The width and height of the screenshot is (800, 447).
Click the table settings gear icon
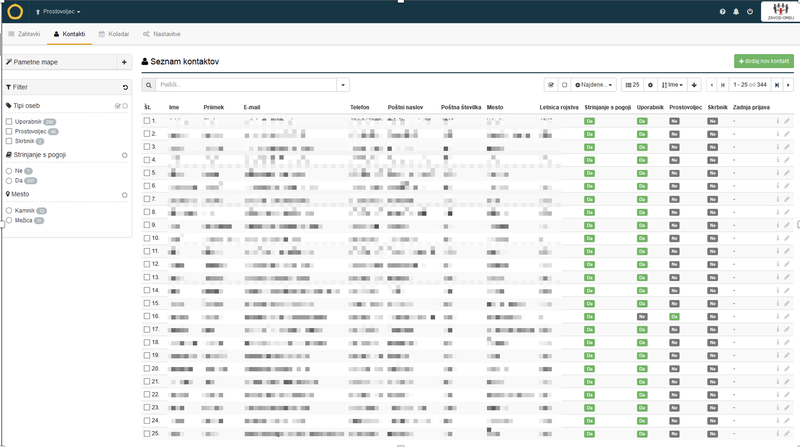pyautogui.click(x=650, y=85)
